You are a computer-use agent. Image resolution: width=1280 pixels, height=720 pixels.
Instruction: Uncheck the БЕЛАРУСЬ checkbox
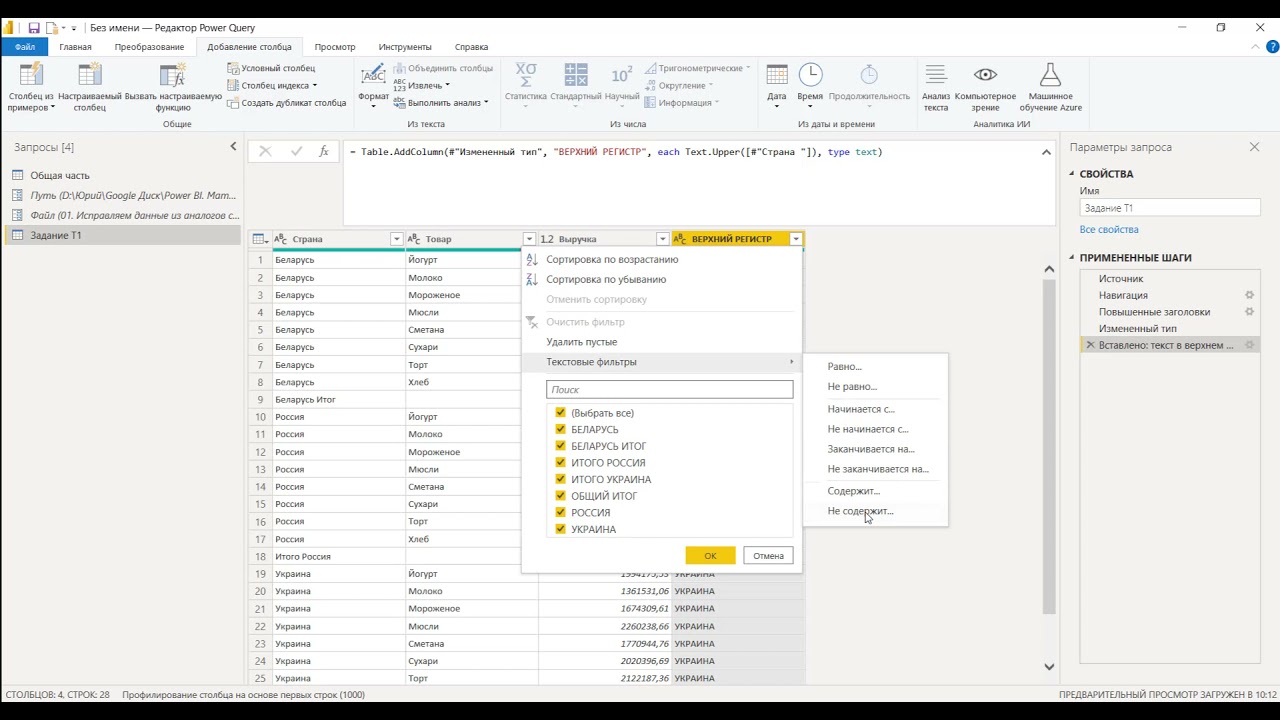pos(560,429)
